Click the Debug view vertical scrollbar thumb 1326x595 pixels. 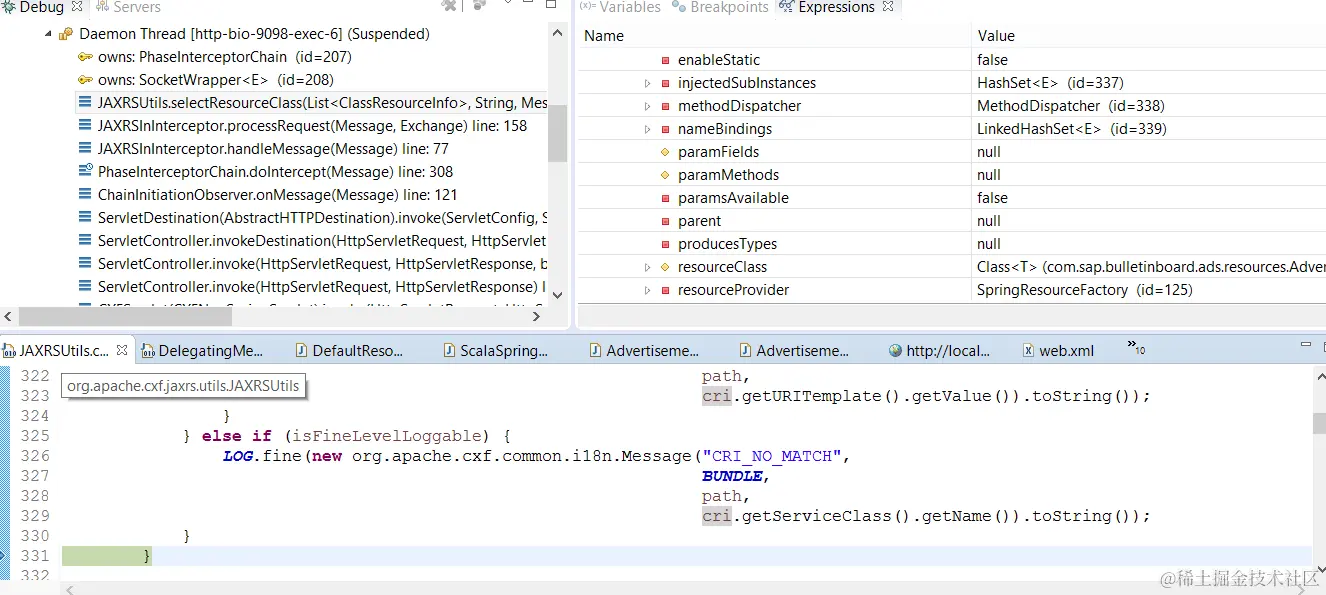coord(557,131)
